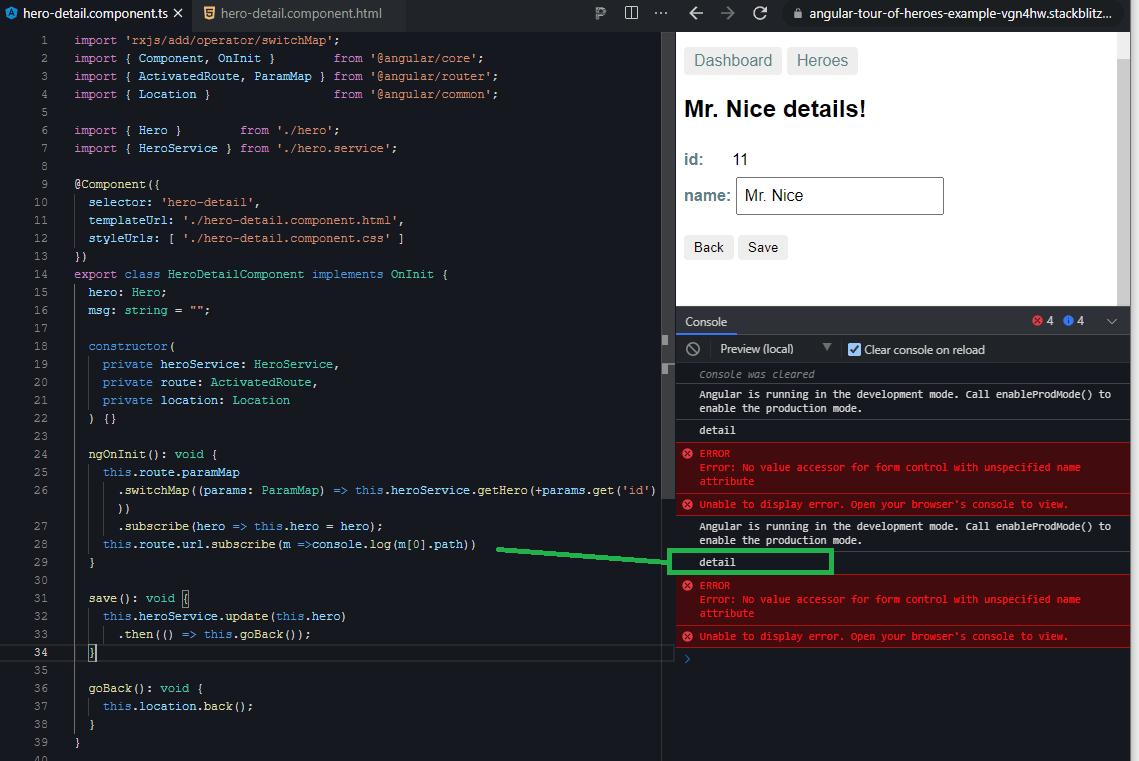Refresh the preview with the reload icon

tap(761, 14)
